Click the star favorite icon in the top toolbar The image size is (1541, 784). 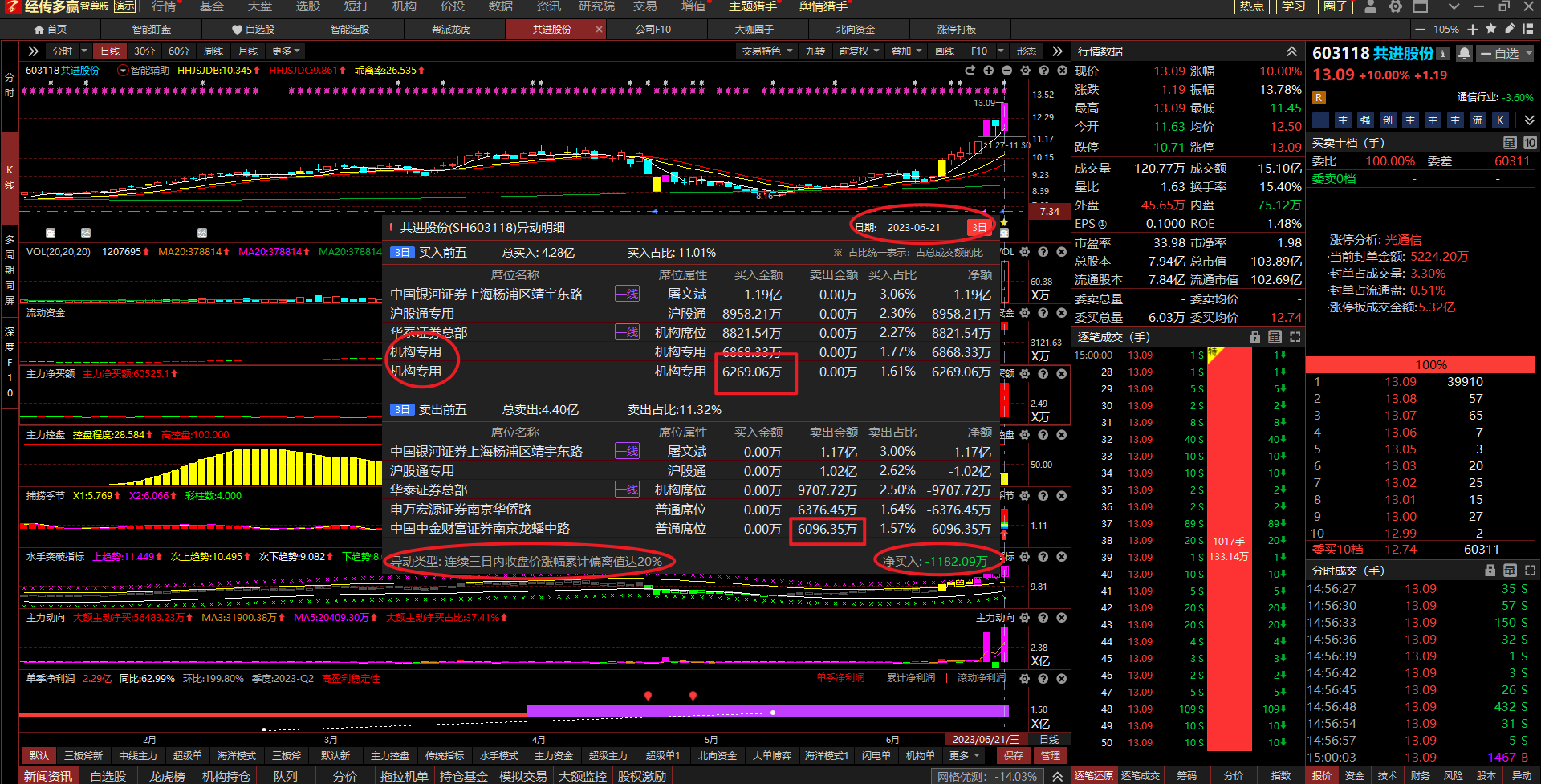coord(1491,29)
